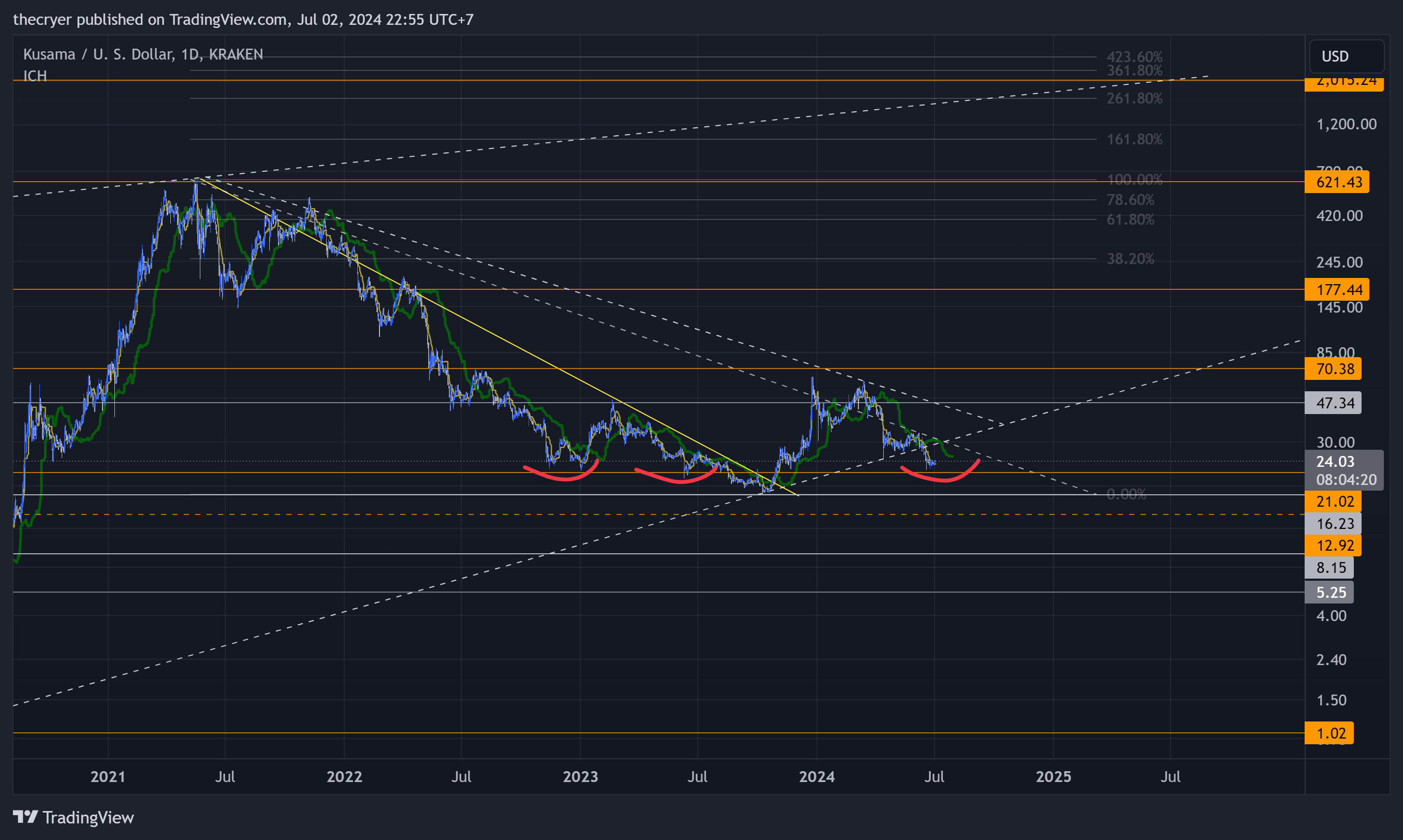Image resolution: width=1403 pixels, height=840 pixels.
Task: Click the USD currency box
Action: tap(1347, 56)
